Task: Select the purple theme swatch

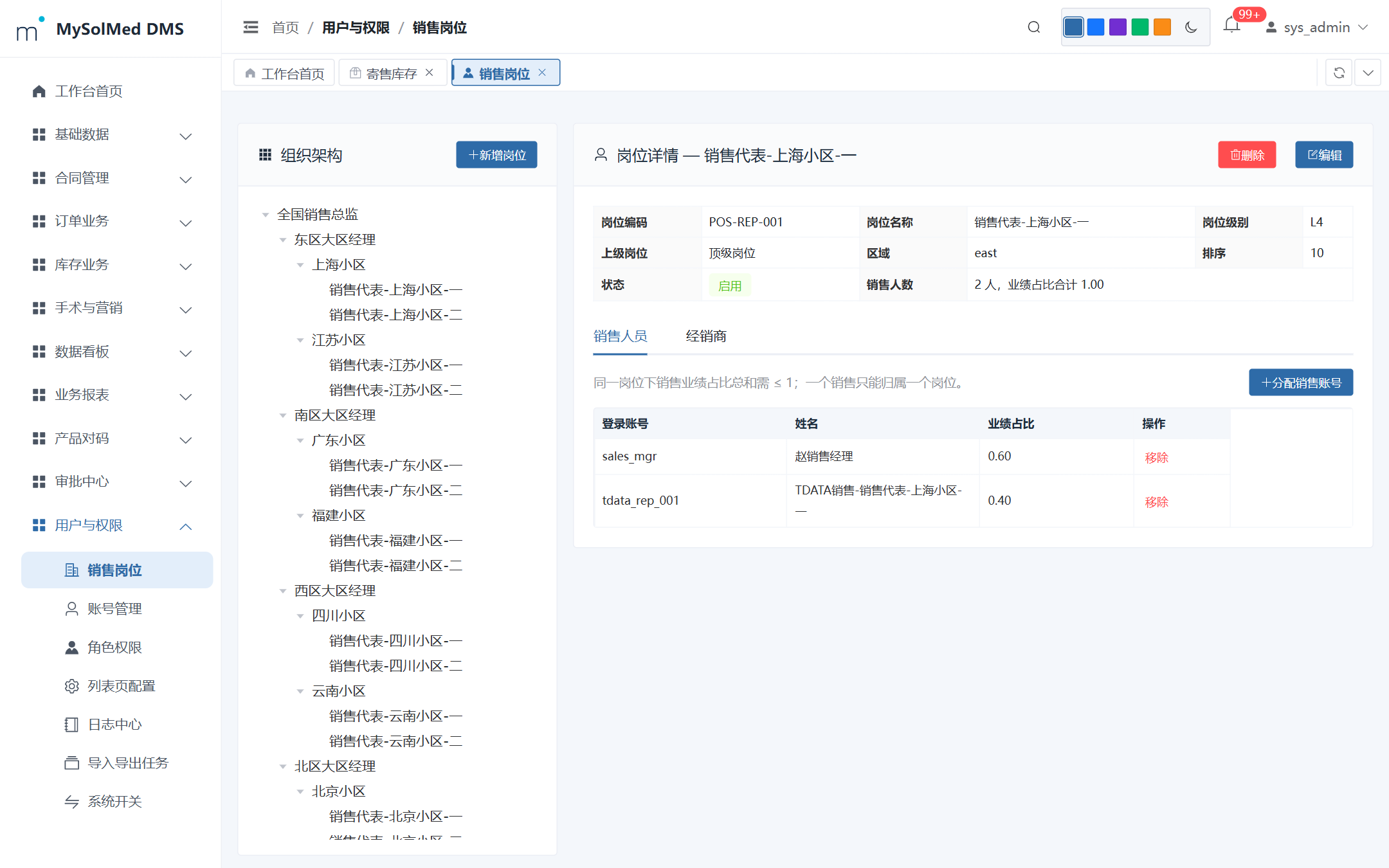Action: [1118, 27]
